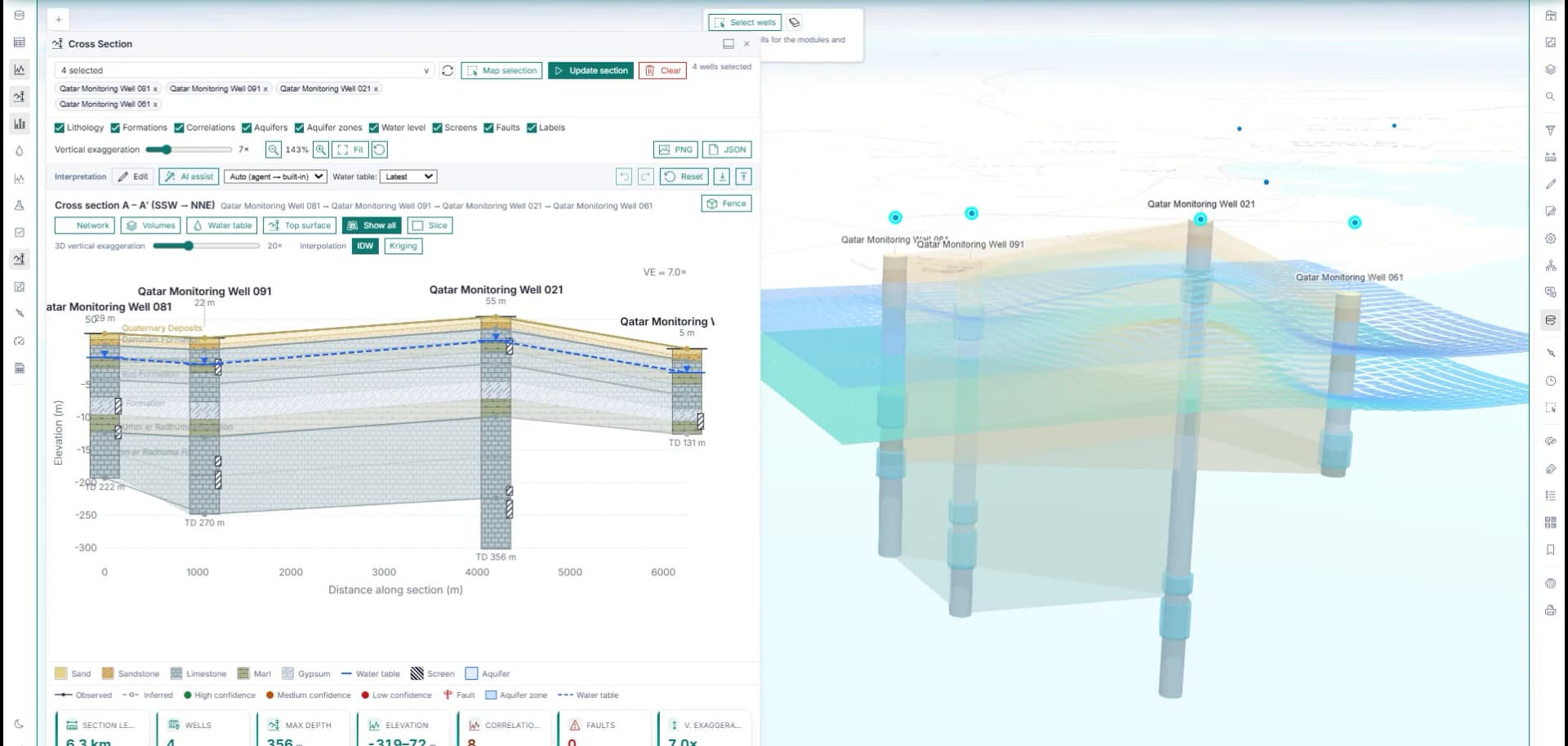This screenshot has width=1568, height=746.
Task: Click the search icon in right sidebar
Action: 1550,96
